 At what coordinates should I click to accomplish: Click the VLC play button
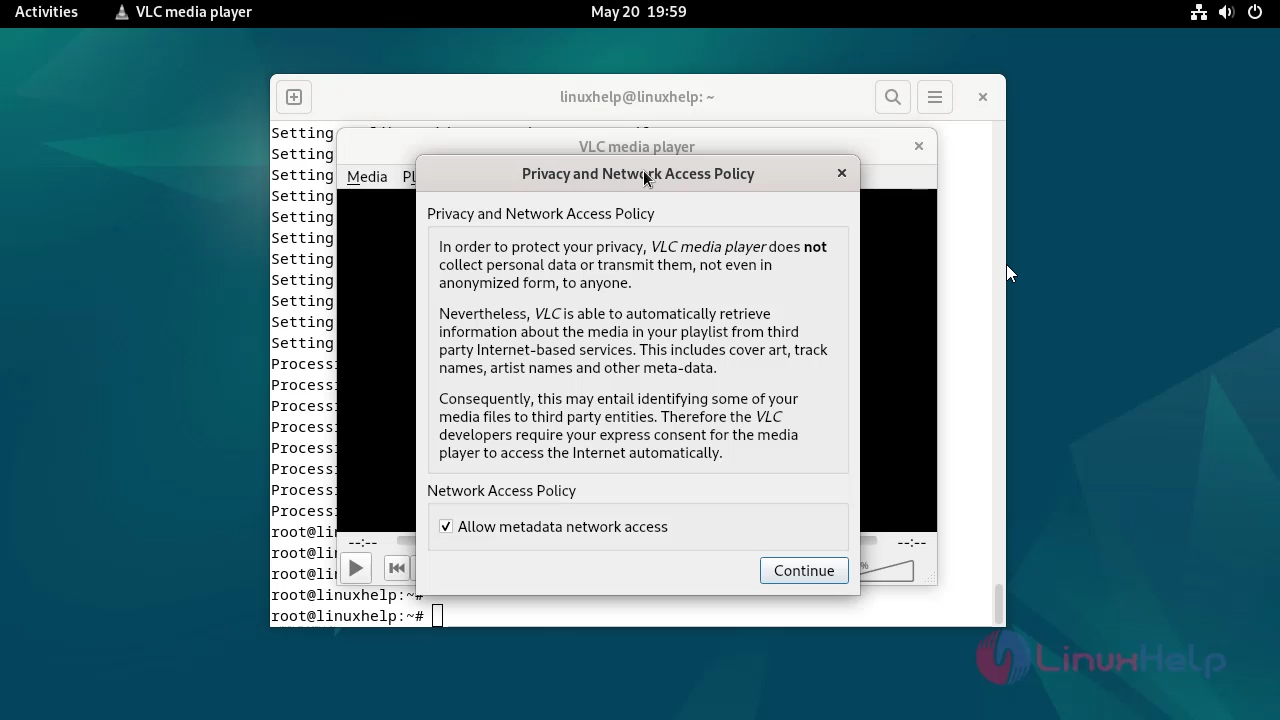(356, 568)
